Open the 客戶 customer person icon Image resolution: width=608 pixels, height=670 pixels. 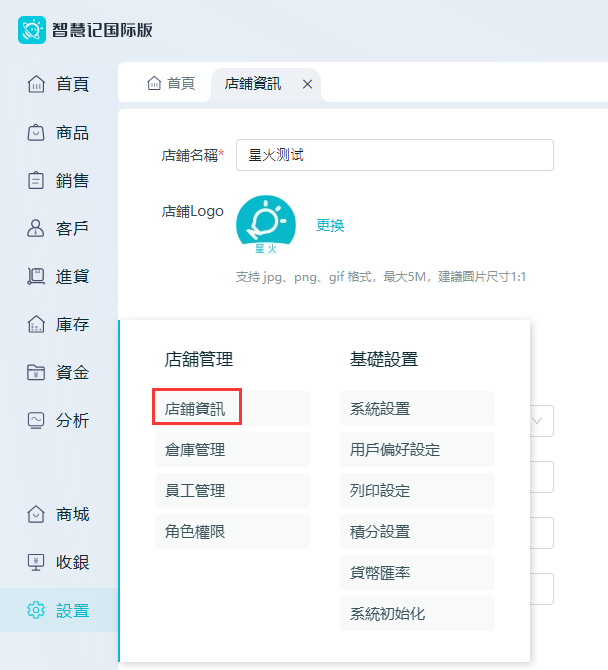click(x=37, y=228)
